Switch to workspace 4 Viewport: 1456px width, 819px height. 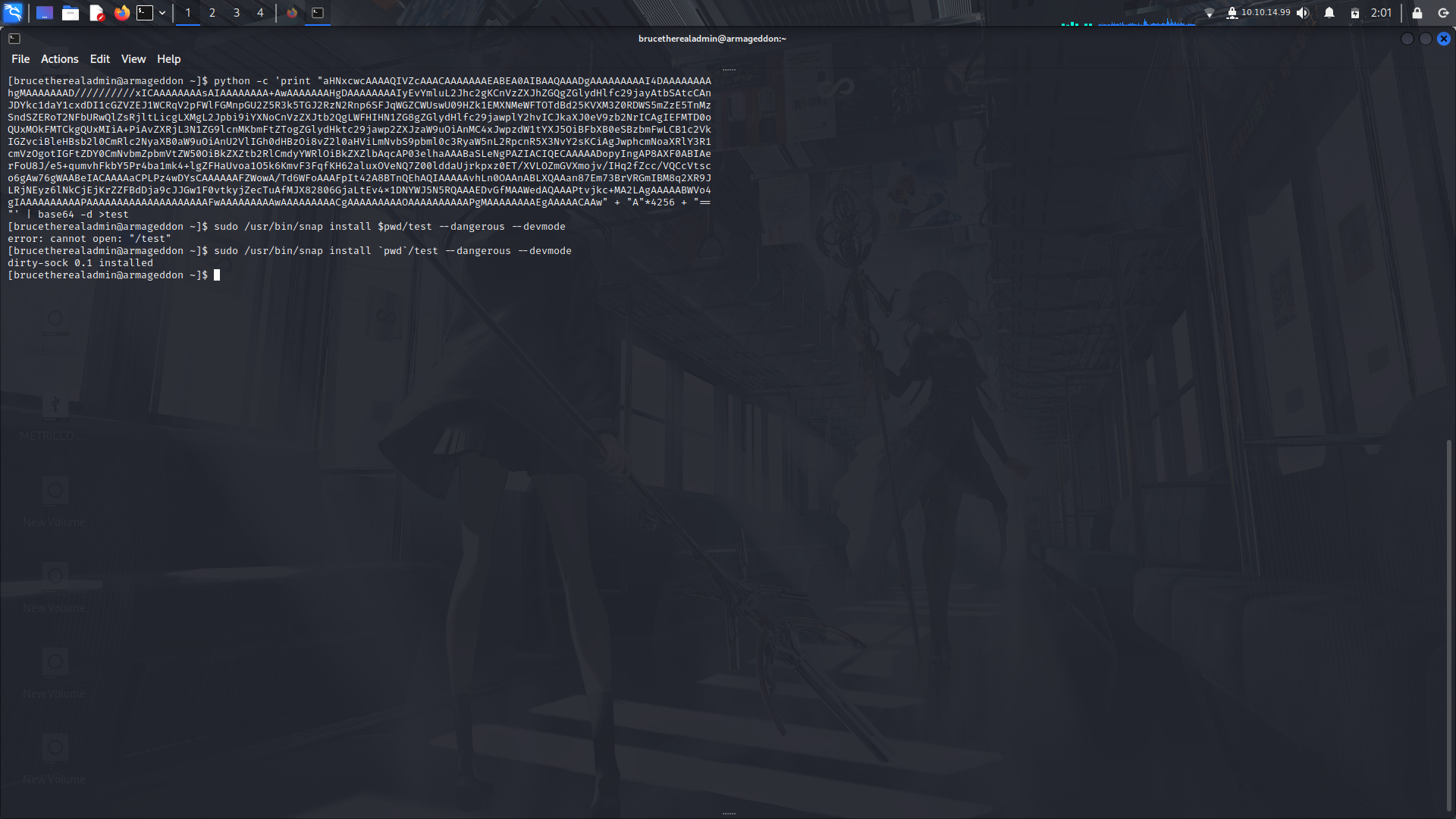260,13
